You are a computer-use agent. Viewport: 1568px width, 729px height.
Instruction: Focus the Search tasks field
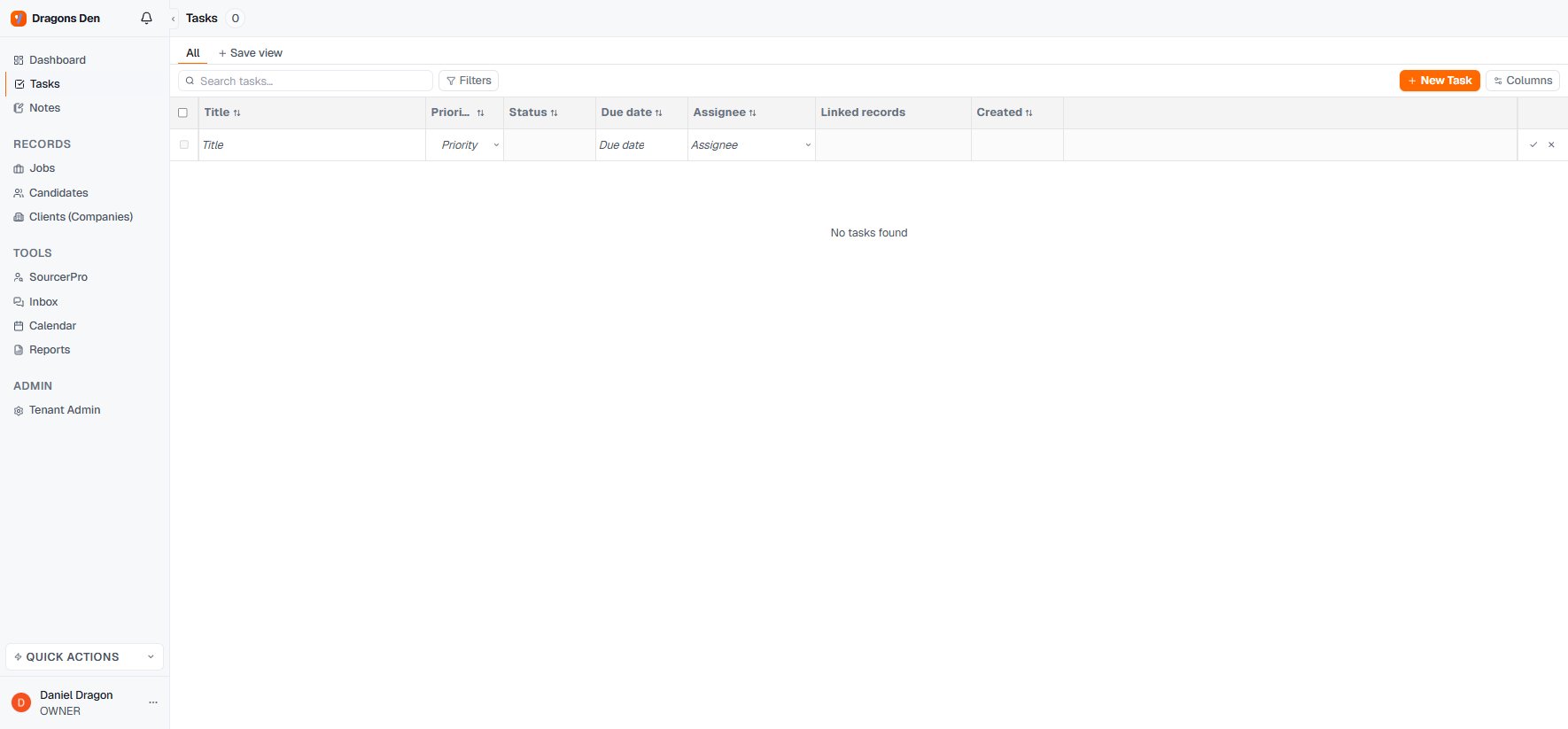pyautogui.click(x=306, y=81)
